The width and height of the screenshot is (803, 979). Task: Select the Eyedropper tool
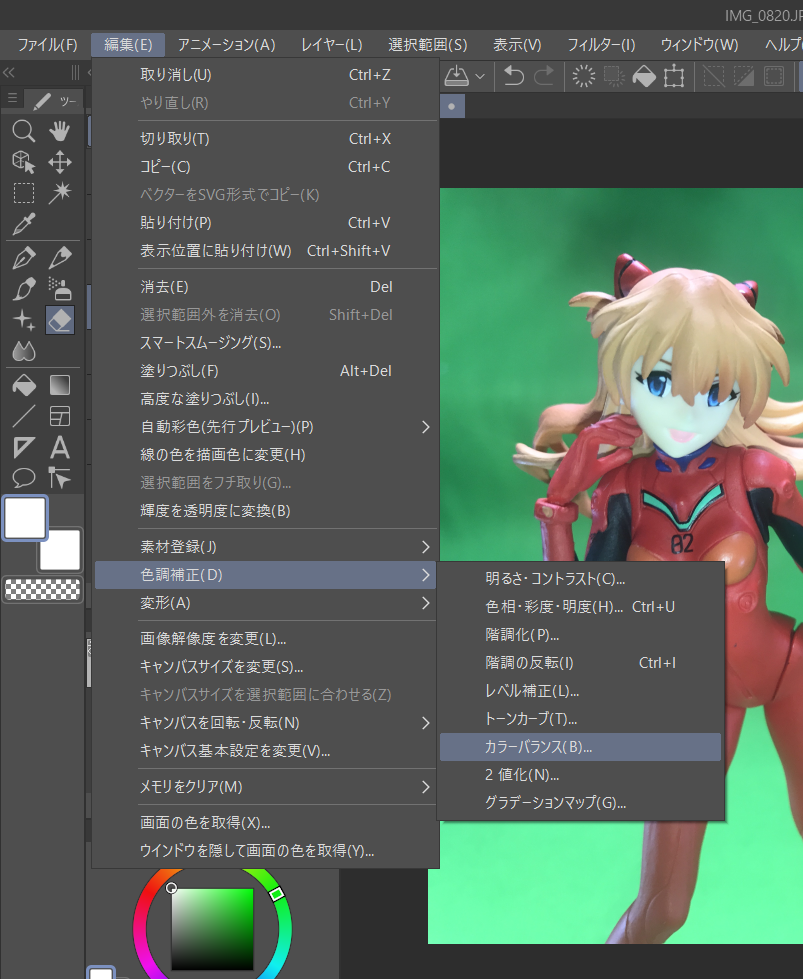coord(24,224)
